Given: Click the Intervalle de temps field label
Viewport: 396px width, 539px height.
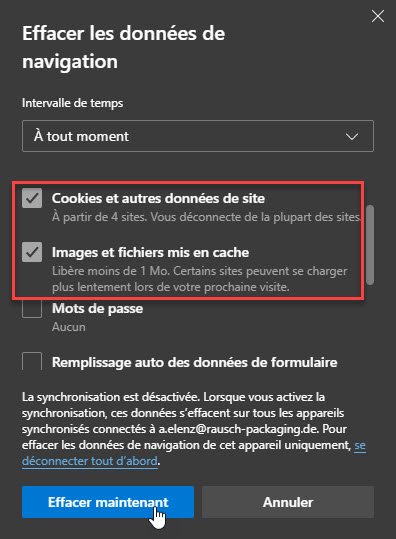Looking at the screenshot, I should pyautogui.click(x=73, y=103).
